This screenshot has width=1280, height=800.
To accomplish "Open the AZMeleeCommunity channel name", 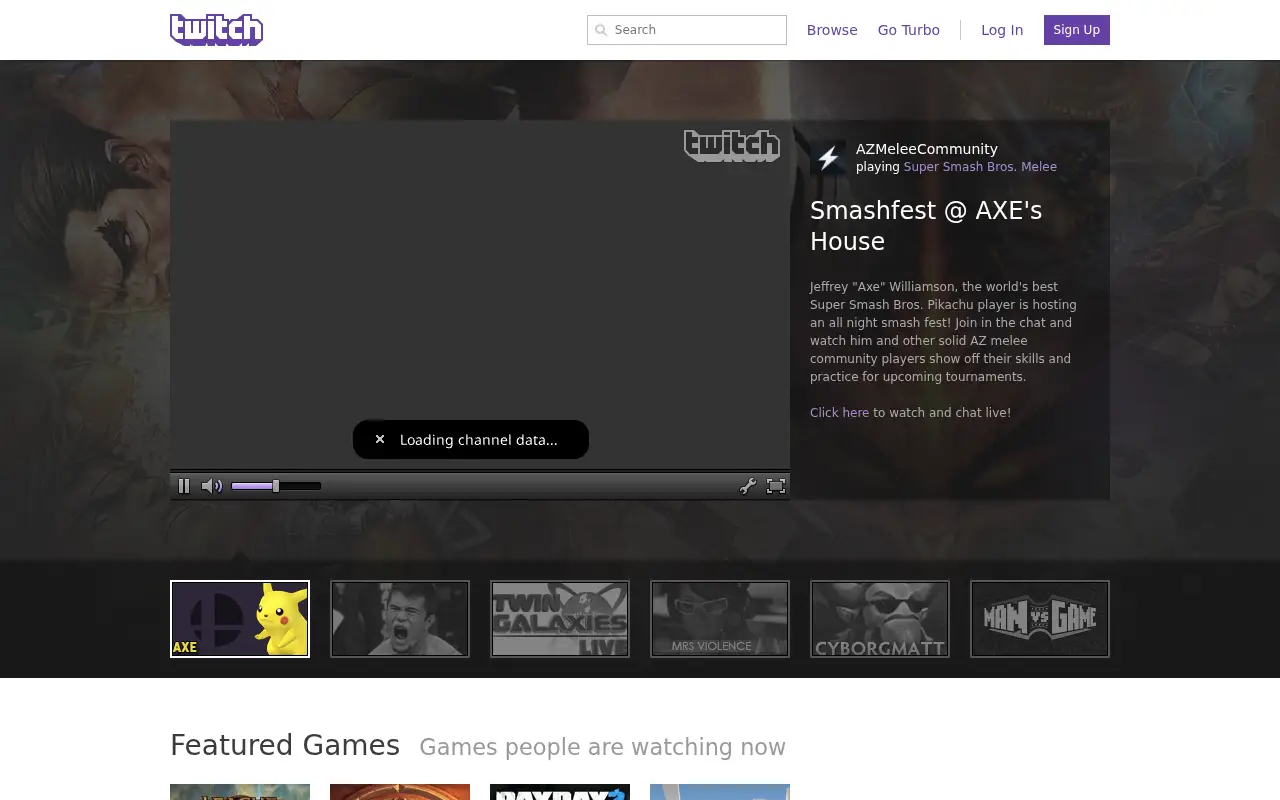I will (927, 149).
